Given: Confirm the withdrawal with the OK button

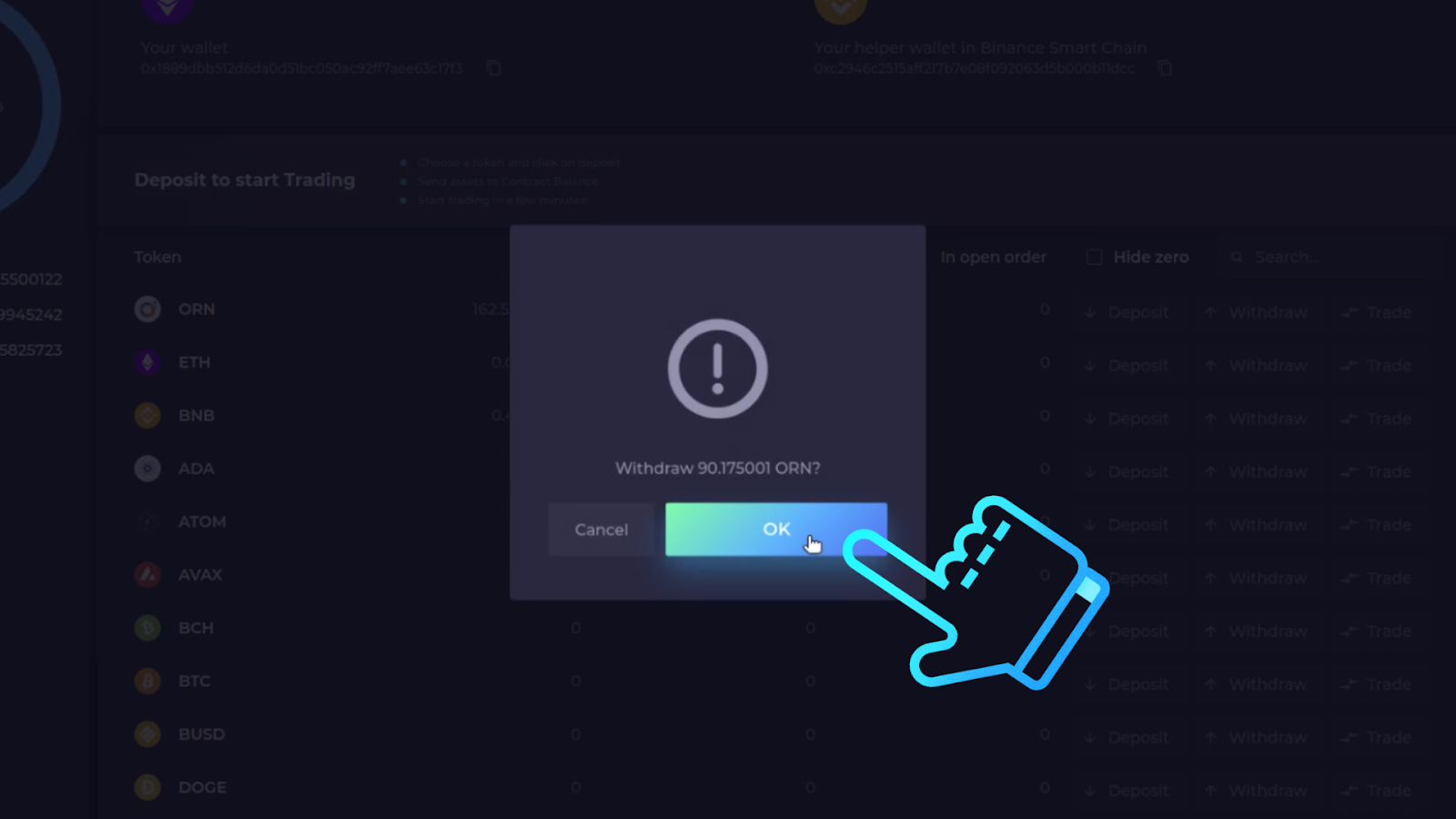Looking at the screenshot, I should [x=776, y=529].
